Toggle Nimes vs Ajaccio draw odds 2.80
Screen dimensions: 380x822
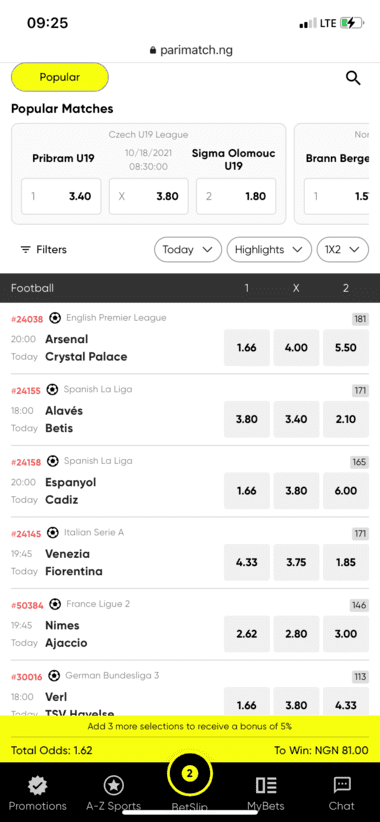tap(296, 634)
